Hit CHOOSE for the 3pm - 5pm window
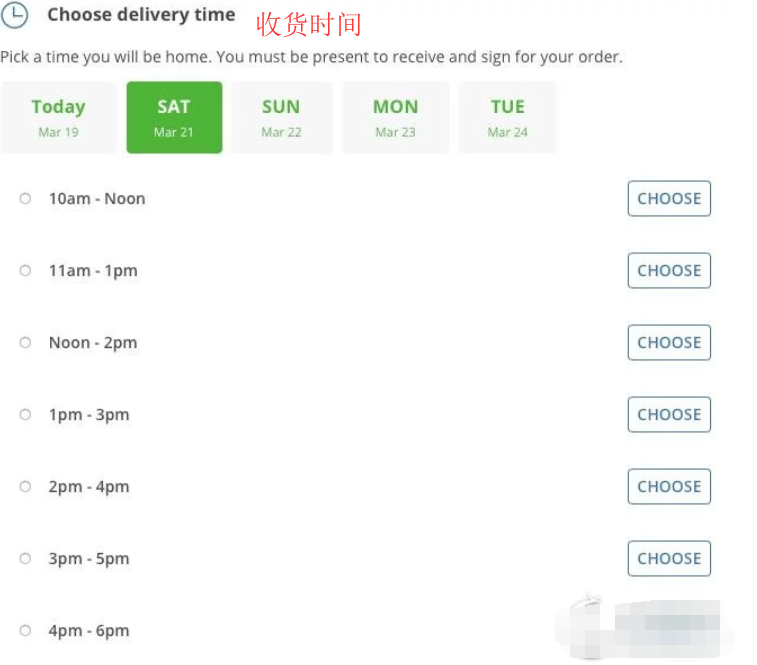The image size is (757, 665). pos(669,559)
